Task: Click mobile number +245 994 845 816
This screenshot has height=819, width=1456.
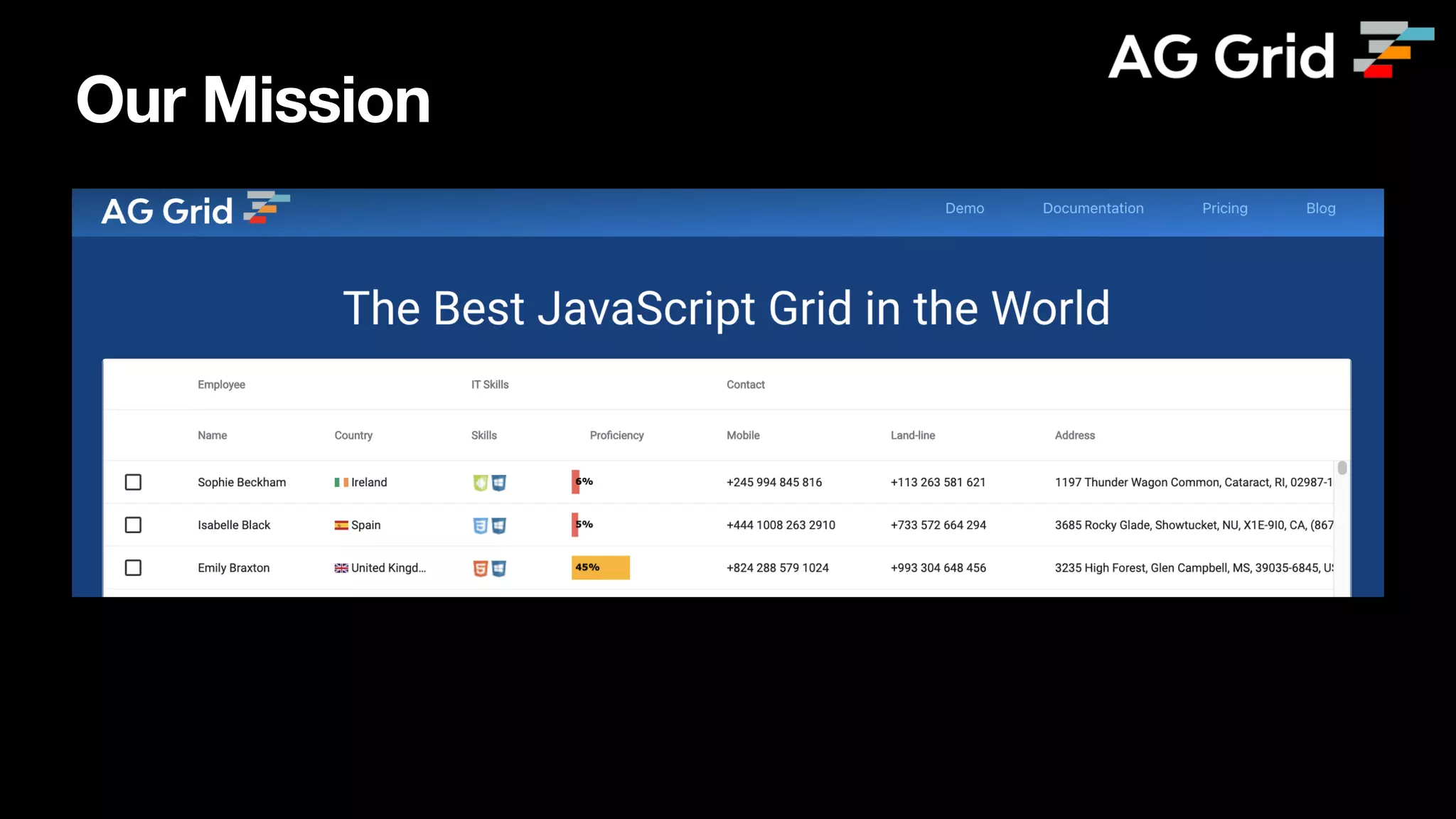Action: pos(773,482)
